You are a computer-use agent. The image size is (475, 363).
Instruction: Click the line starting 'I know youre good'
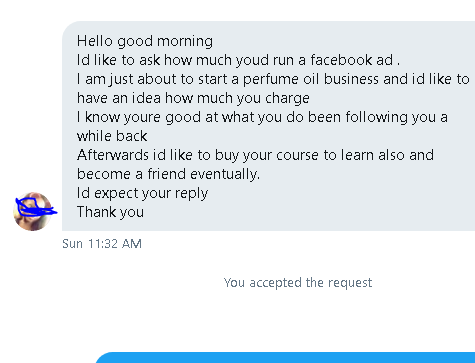[x=262, y=117]
